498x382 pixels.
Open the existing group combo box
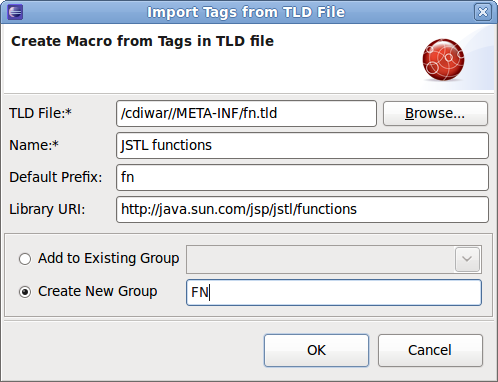click(x=334, y=259)
